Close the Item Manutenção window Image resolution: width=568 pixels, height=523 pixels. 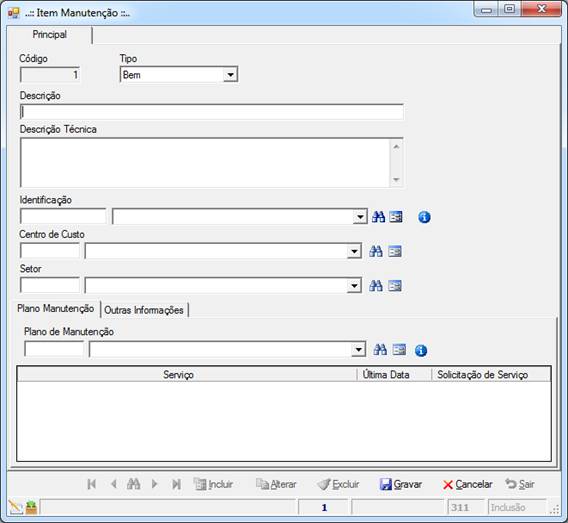tap(542, 9)
